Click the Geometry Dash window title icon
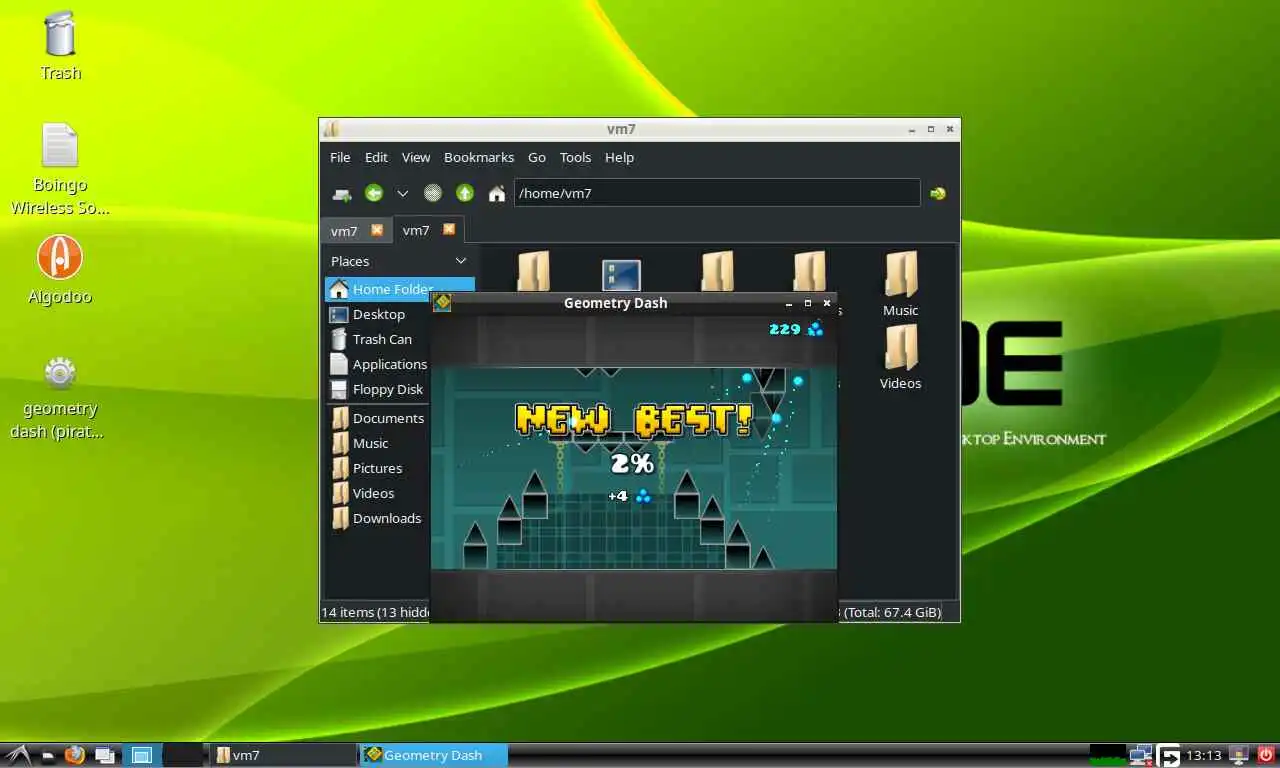The height and width of the screenshot is (768, 1280). click(442, 302)
